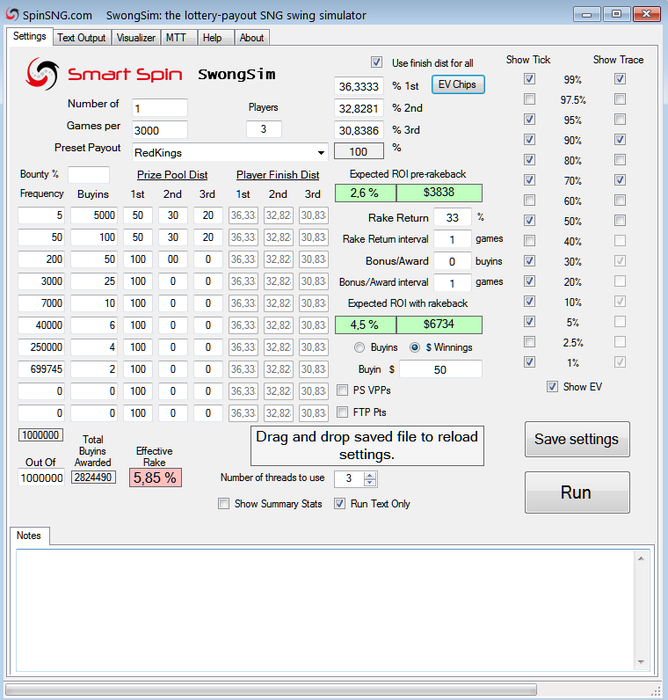Open the Text Output tab
668x700 pixels.
click(x=81, y=38)
